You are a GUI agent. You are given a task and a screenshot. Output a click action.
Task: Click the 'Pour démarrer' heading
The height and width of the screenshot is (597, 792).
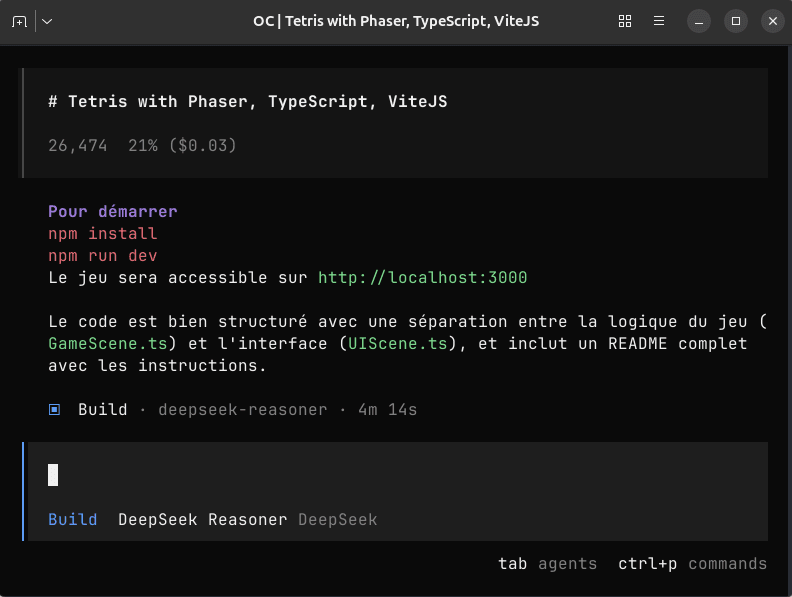[113, 211]
